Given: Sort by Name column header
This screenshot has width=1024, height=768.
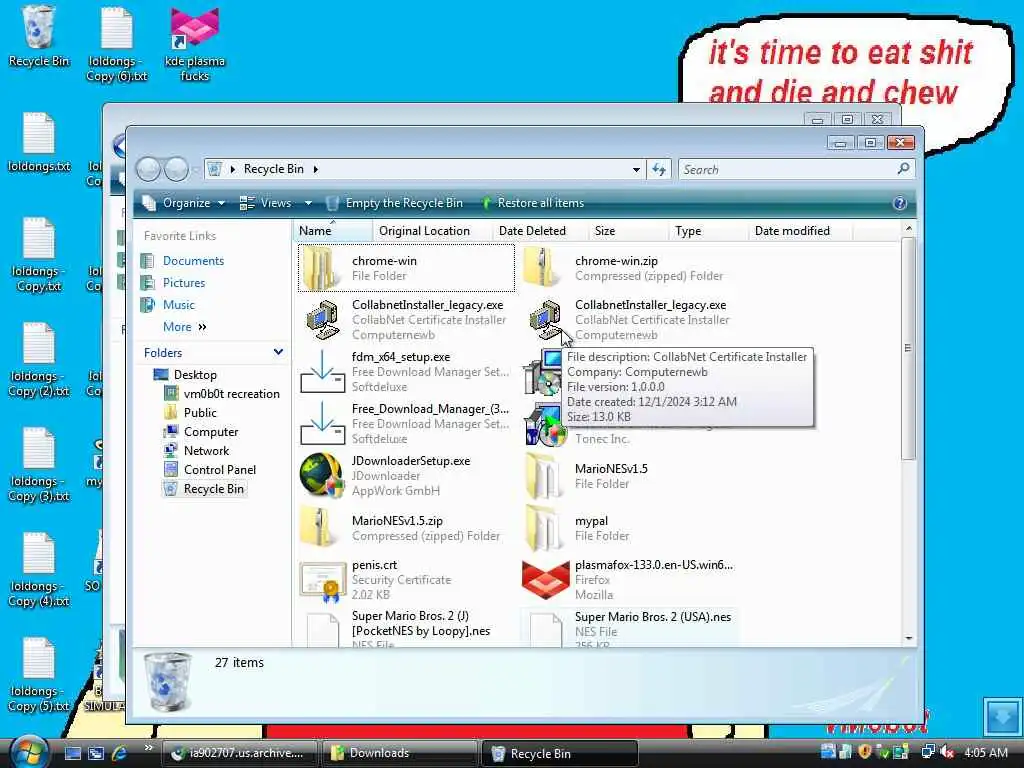Looking at the screenshot, I should coord(332,231).
